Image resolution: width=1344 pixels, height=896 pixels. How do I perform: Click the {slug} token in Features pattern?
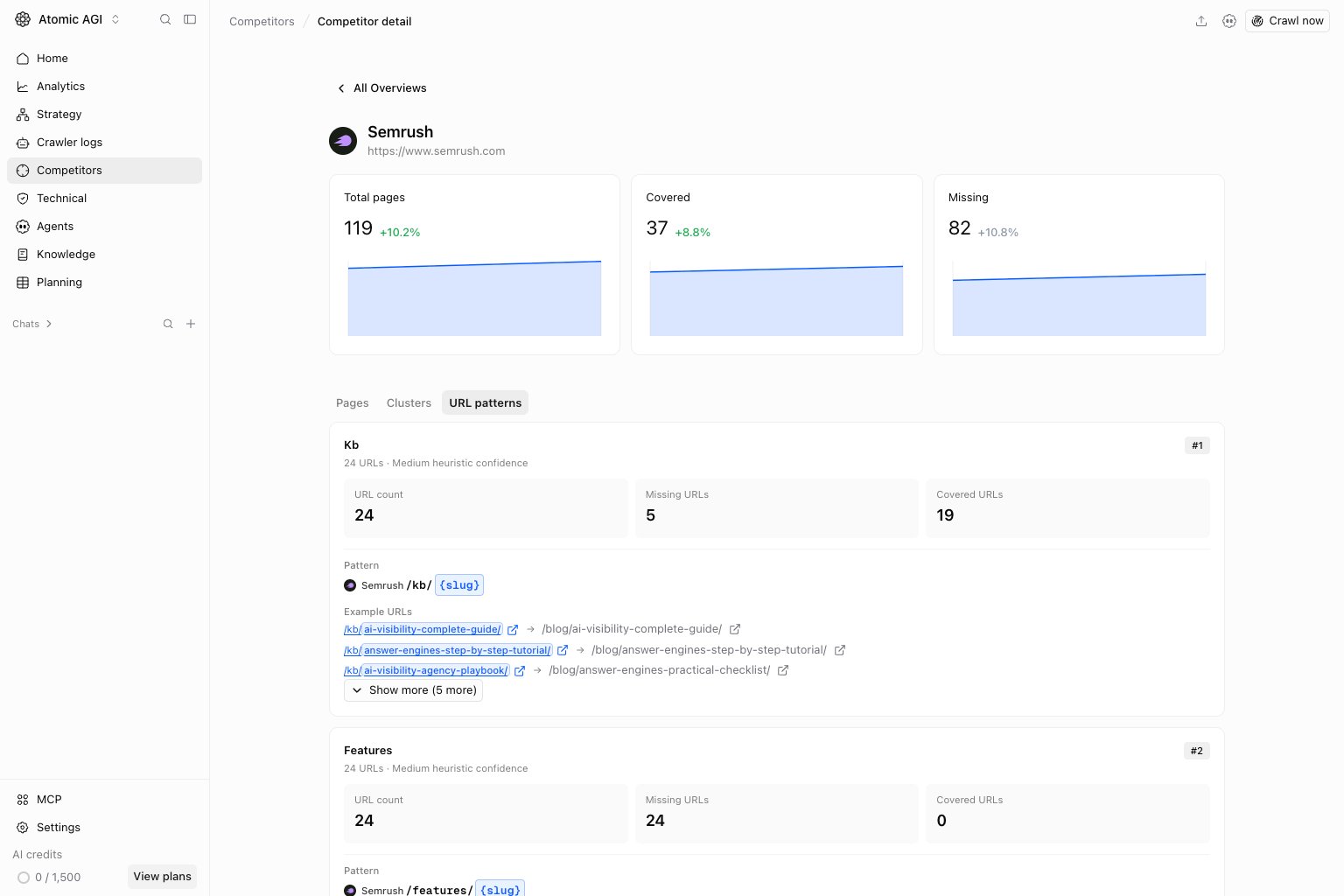500,890
